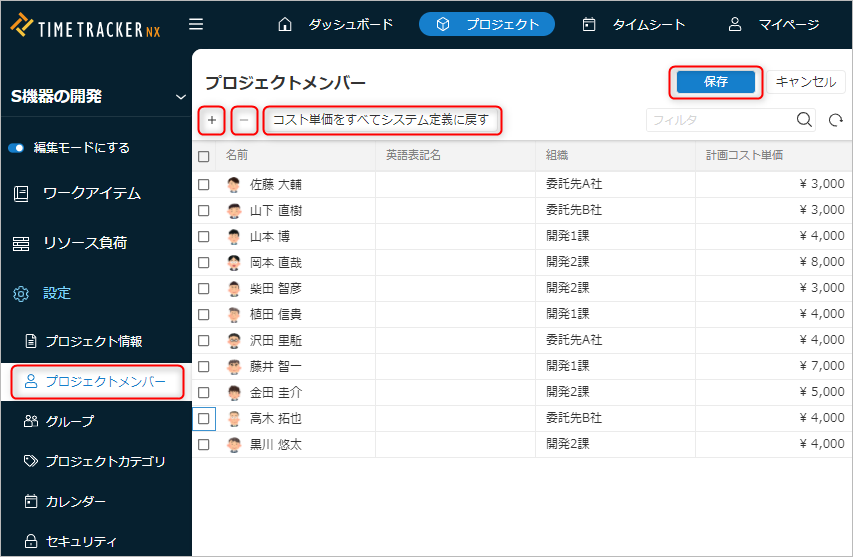Click the minus icon to remove member
The image size is (853, 557).
[x=244, y=120]
